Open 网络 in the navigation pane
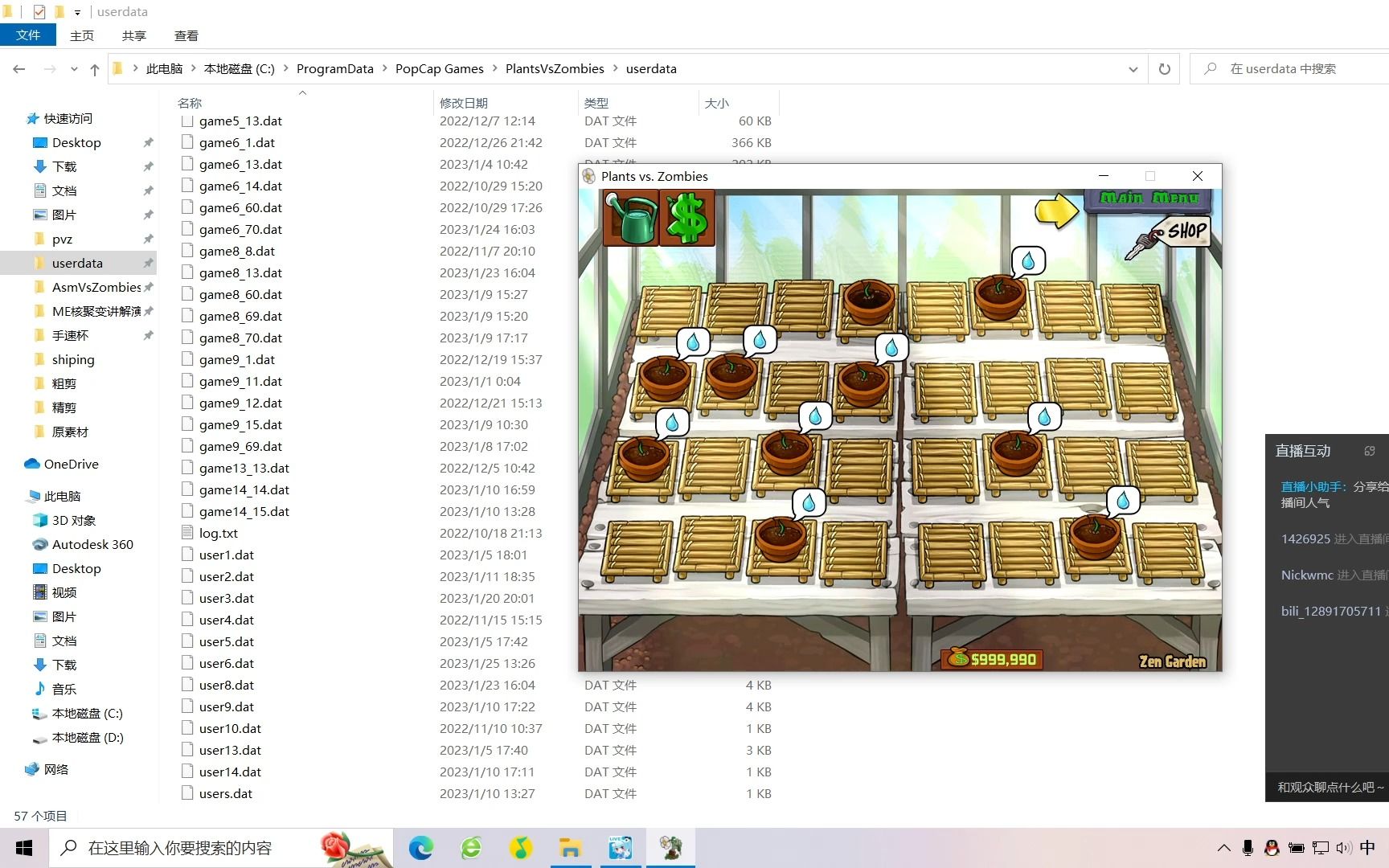Image resolution: width=1389 pixels, height=868 pixels. tap(56, 769)
